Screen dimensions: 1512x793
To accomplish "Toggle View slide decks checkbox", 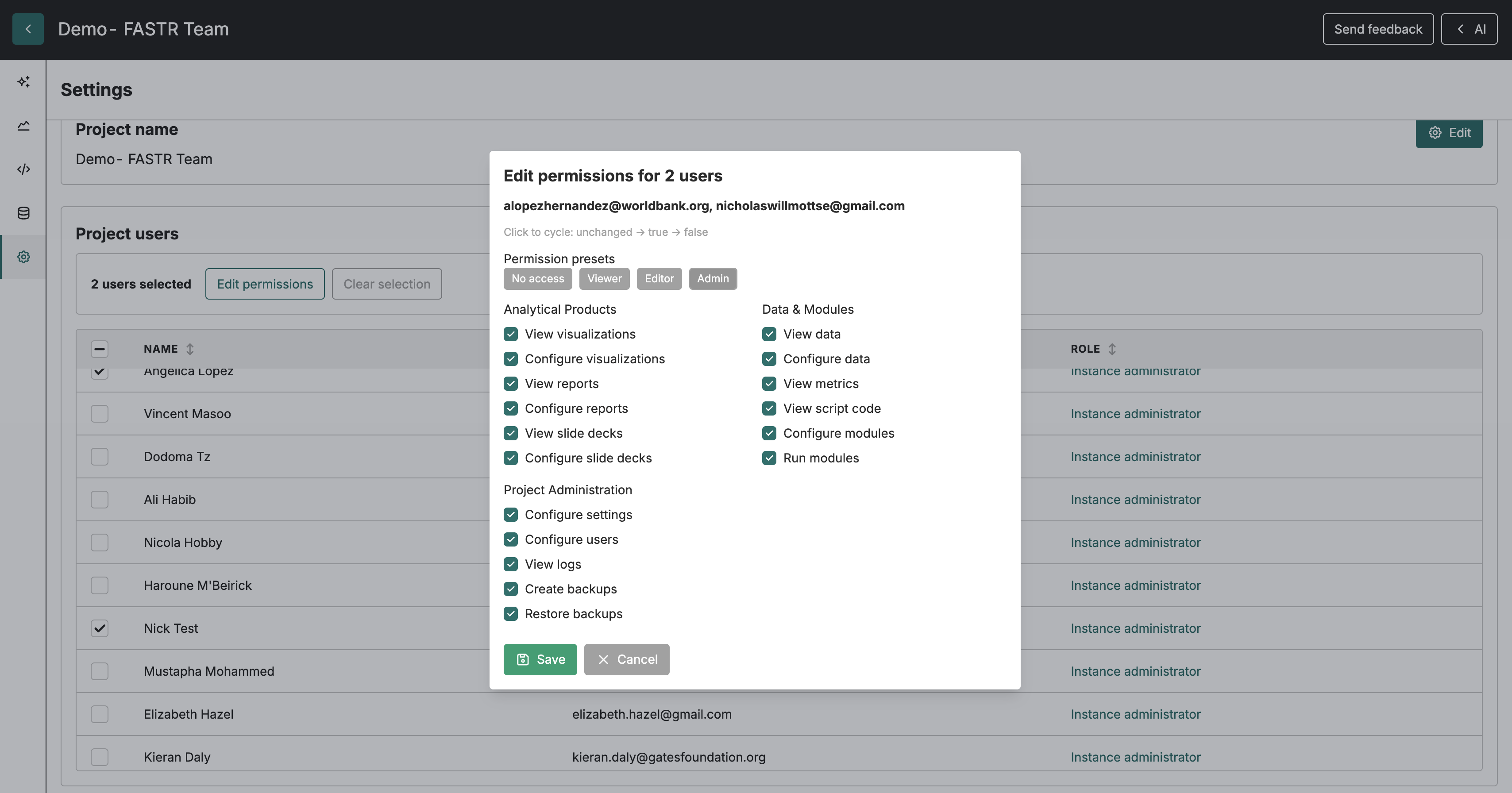I will pyautogui.click(x=511, y=433).
